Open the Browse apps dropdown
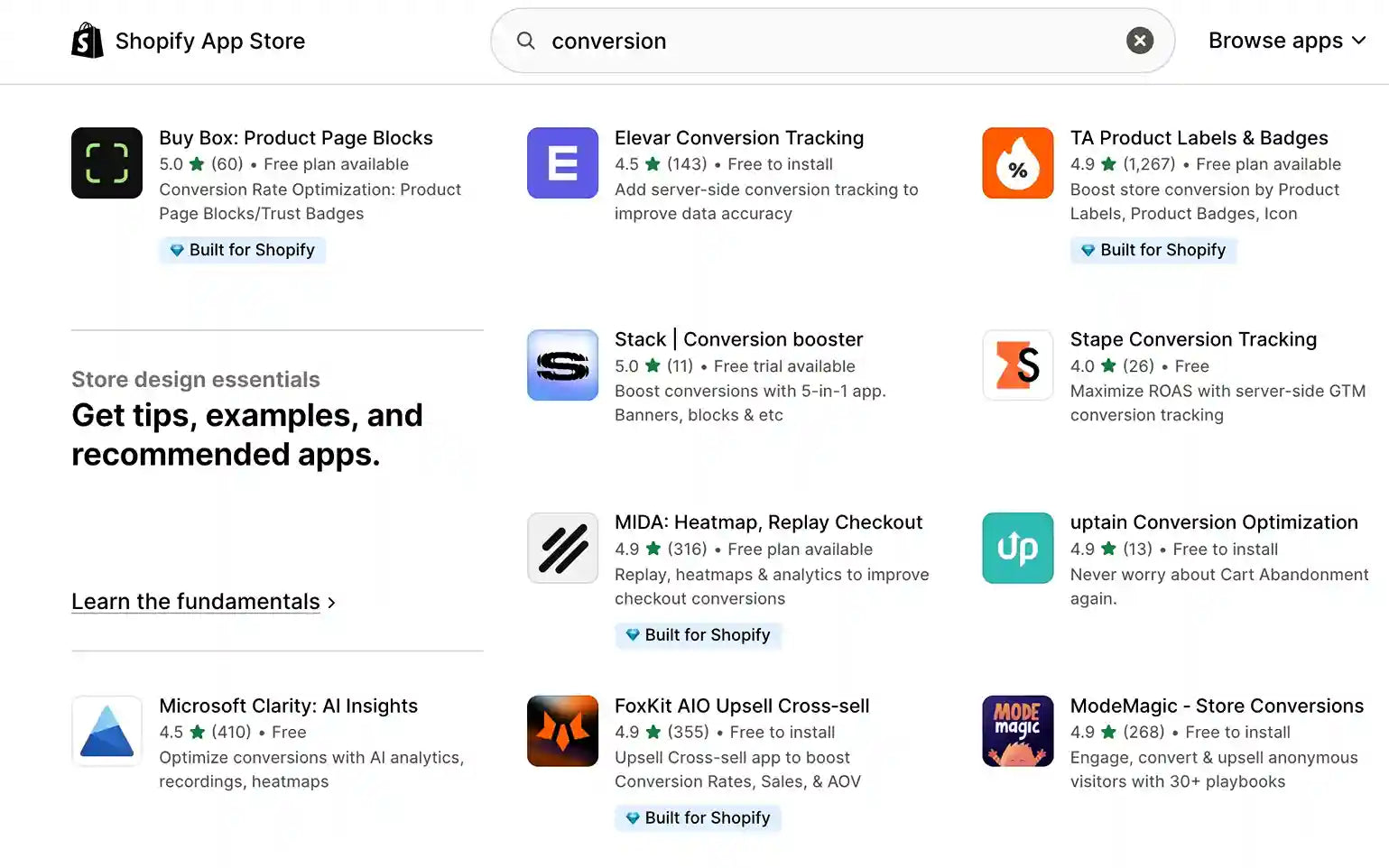 [x=1275, y=41]
